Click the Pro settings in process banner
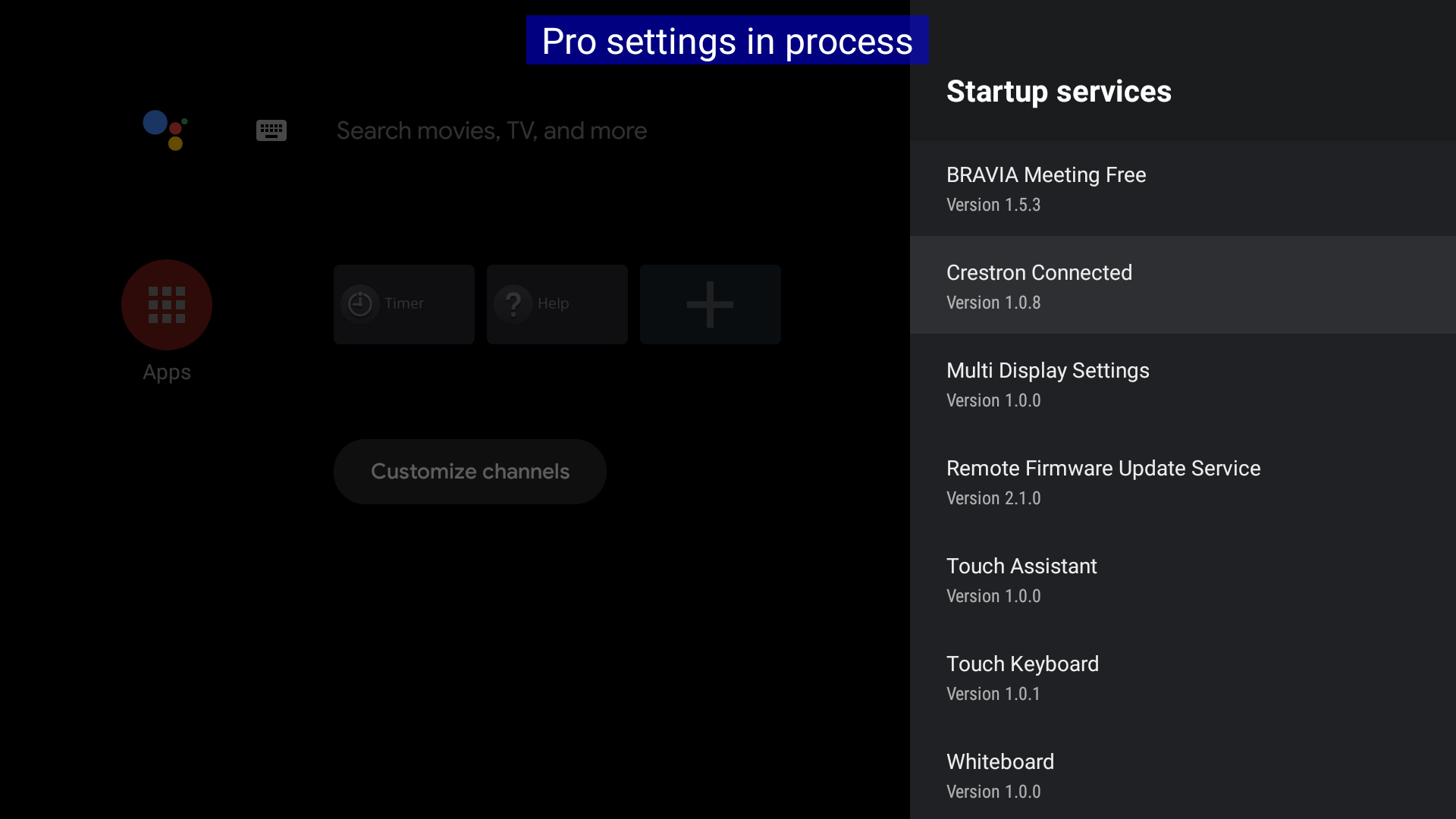 [x=726, y=41]
